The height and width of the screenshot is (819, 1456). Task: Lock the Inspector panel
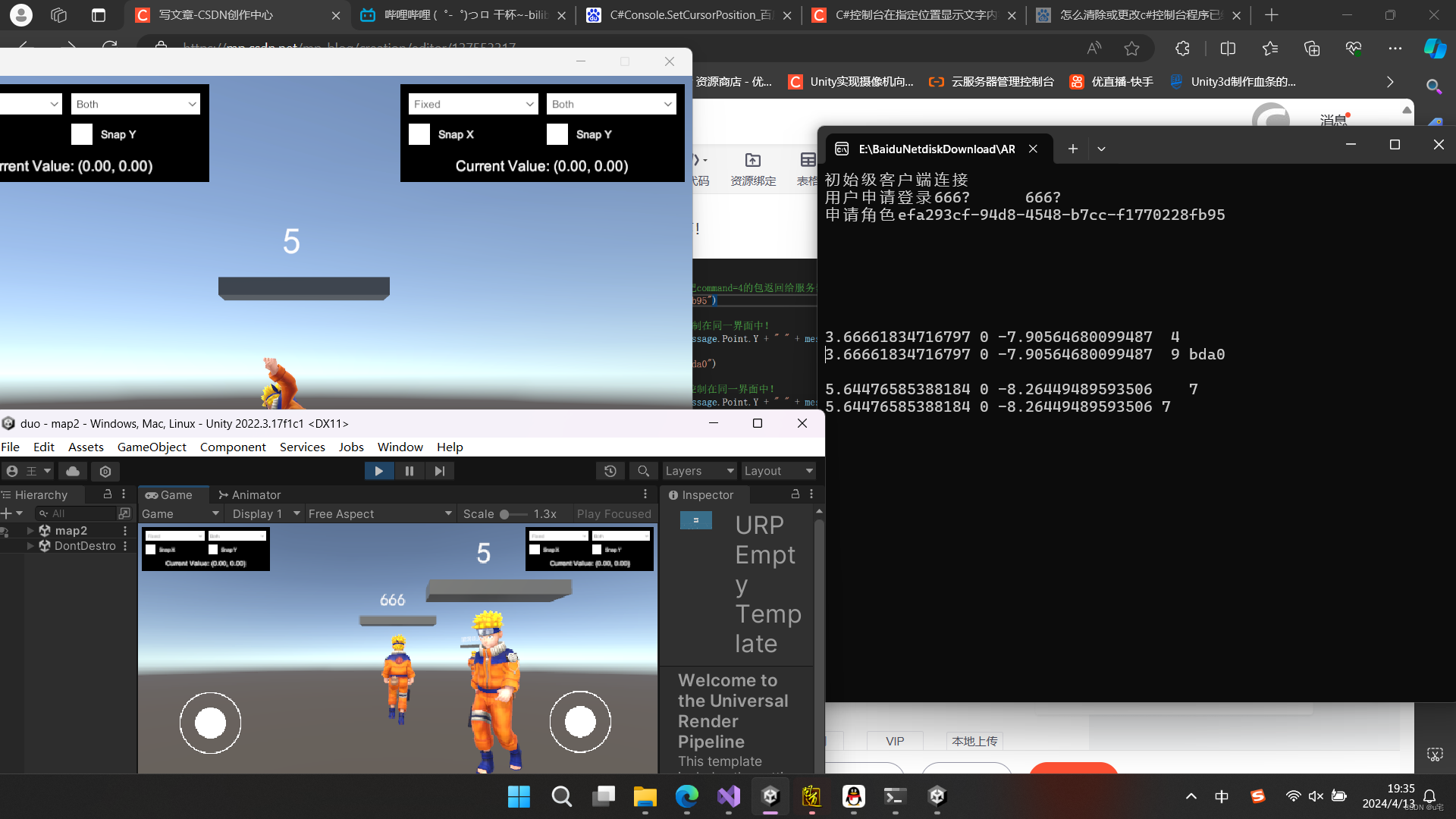[x=795, y=494]
